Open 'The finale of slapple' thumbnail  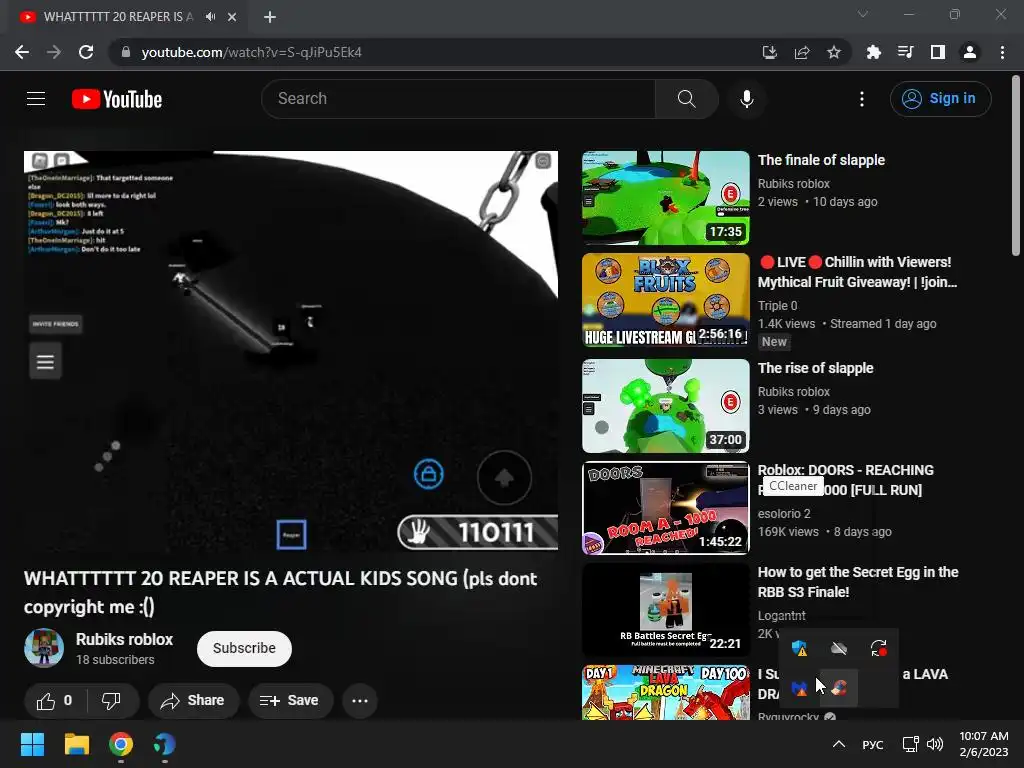tap(665, 198)
